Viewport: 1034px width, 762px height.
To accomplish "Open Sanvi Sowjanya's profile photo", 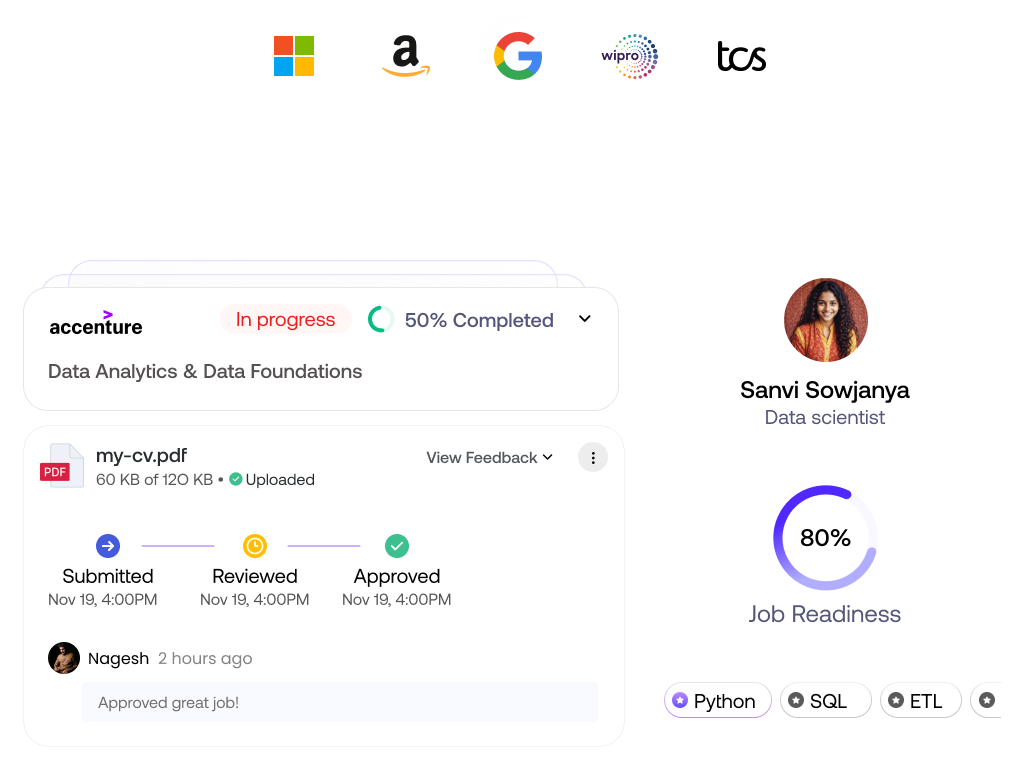I will pyautogui.click(x=825, y=320).
